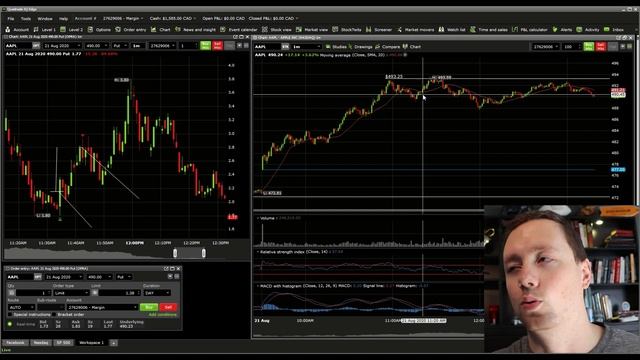Switch to the SP 500 workspace tab

pos(64,342)
